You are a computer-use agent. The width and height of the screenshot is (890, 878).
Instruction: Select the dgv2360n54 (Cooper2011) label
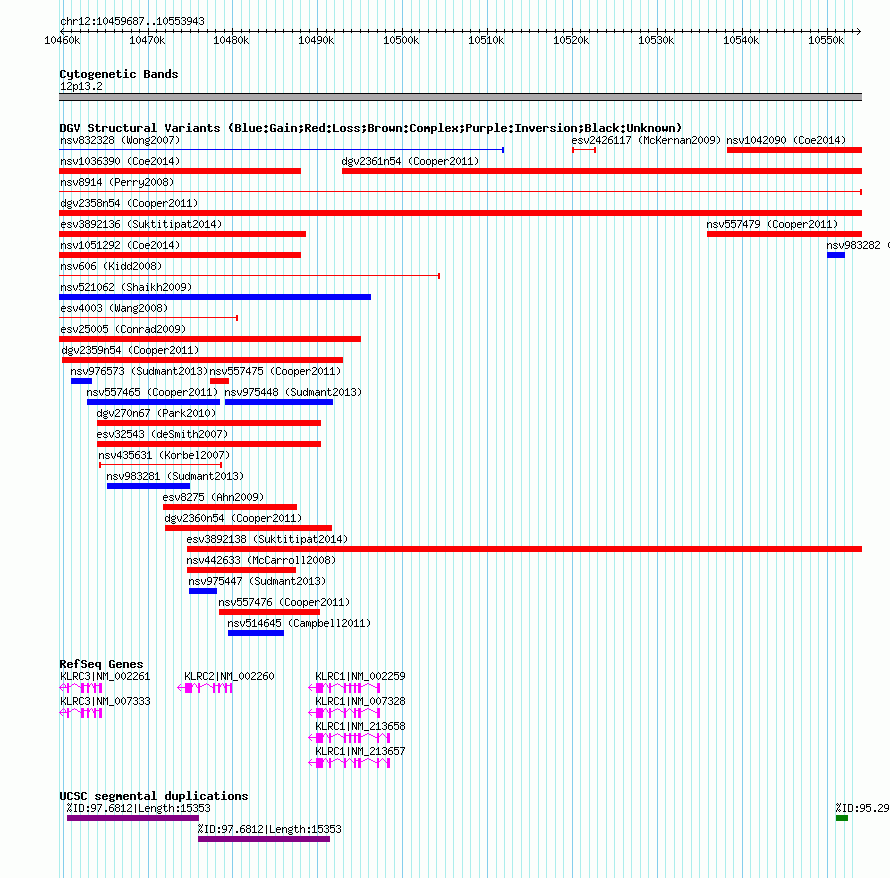click(233, 518)
